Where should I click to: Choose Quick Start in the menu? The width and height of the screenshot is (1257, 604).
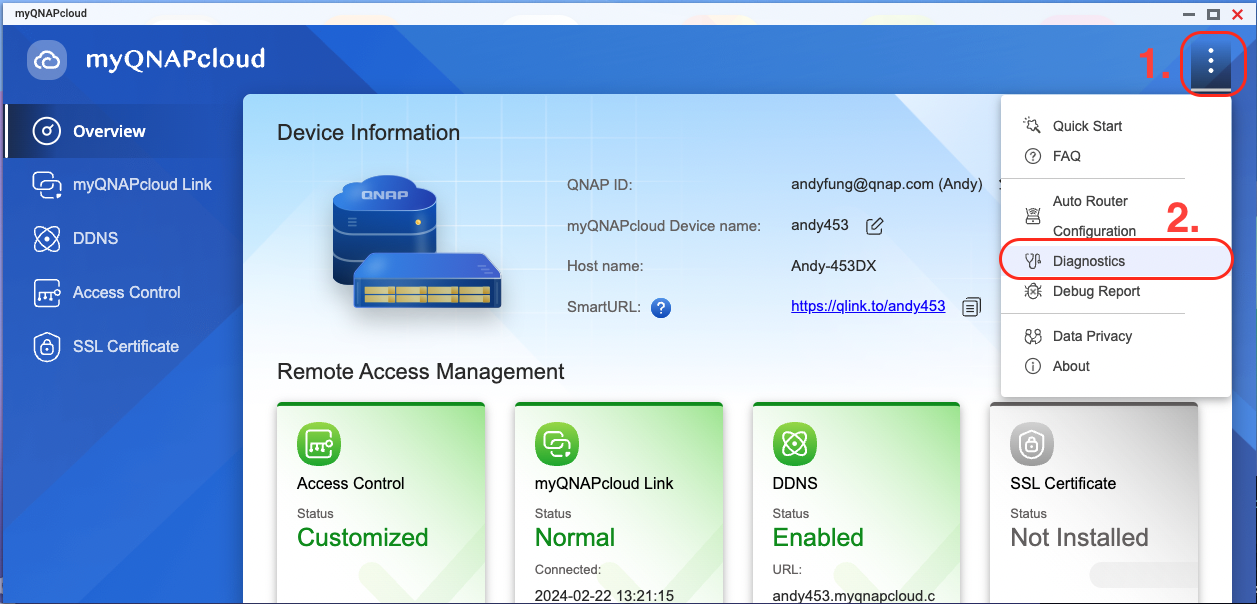1086,126
